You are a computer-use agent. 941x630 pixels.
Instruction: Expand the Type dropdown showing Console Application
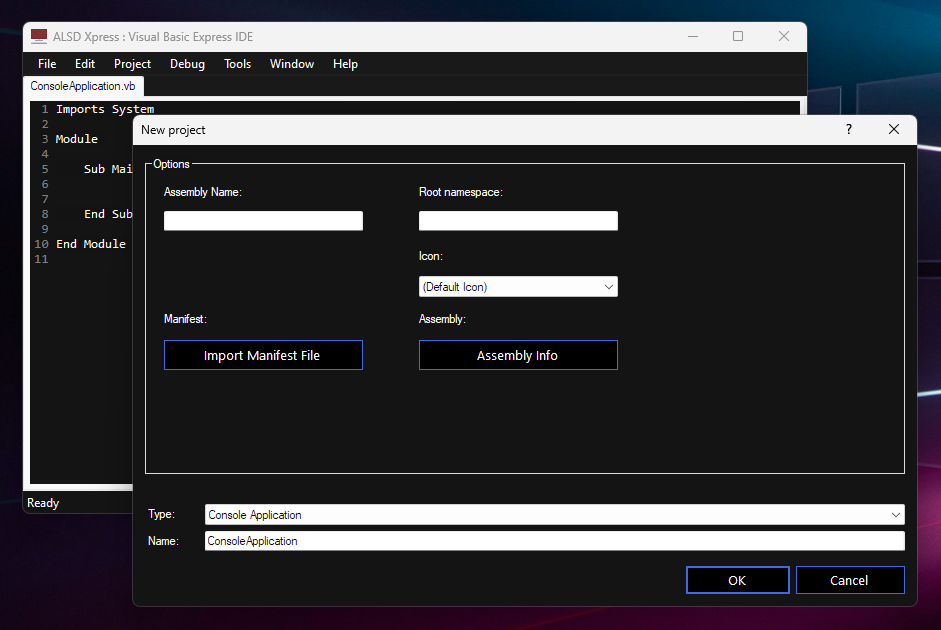[x=555, y=515]
